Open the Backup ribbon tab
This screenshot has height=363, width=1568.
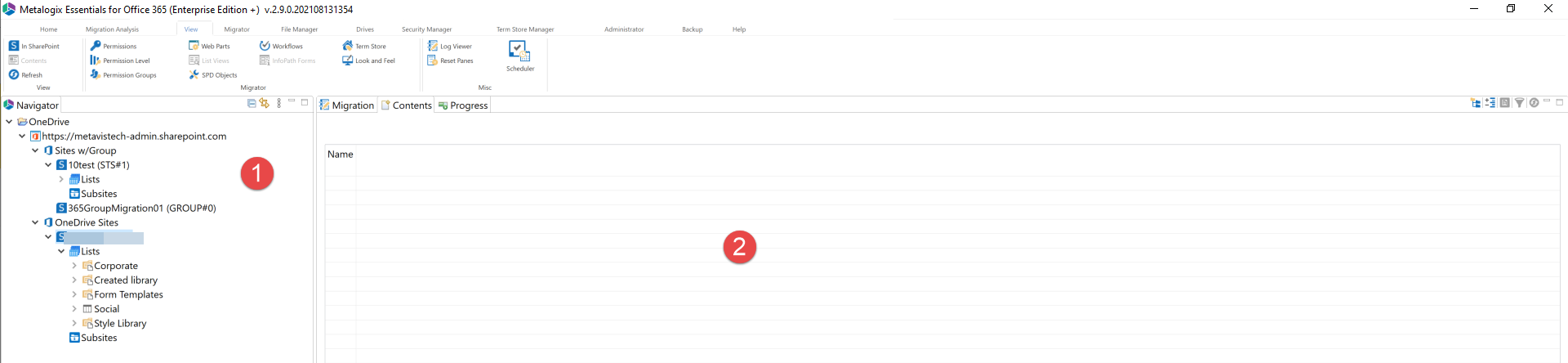(693, 29)
